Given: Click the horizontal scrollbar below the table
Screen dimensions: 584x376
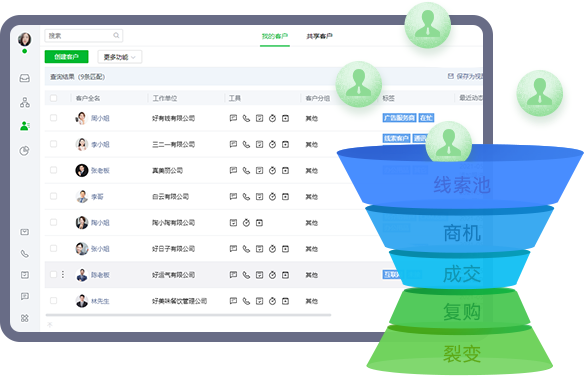Looking at the screenshot, I should (188, 315).
